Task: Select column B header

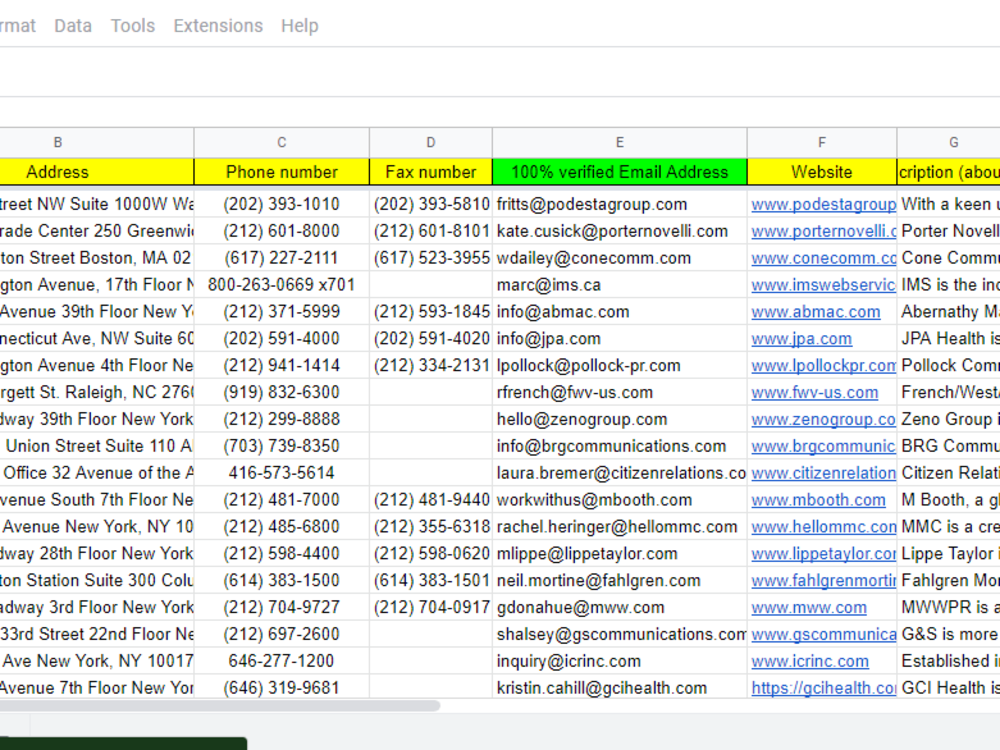Action: pos(57,142)
